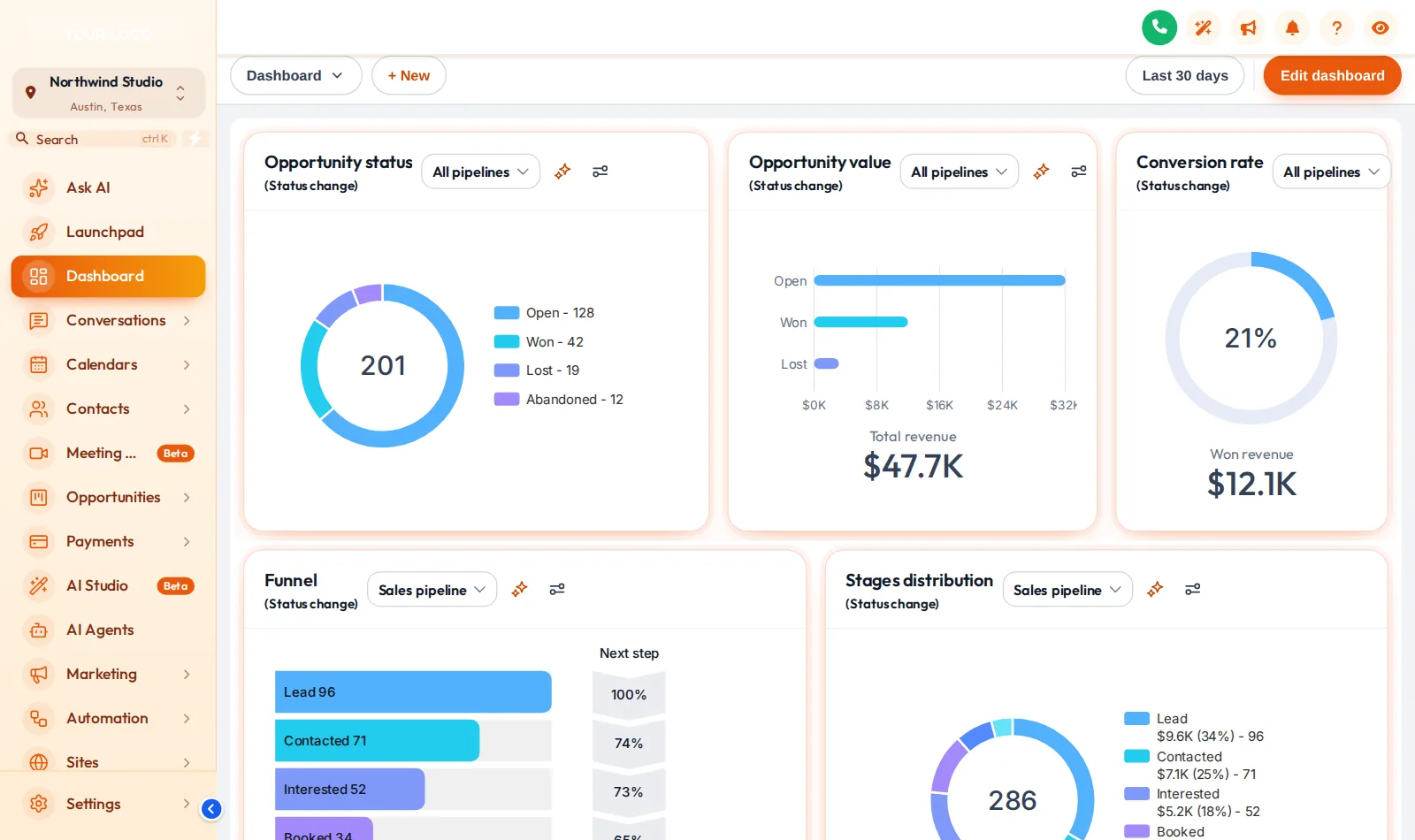Open All pipelines dropdown in Conversion rate
Image resolution: width=1415 pixels, height=840 pixels.
pos(1331,172)
